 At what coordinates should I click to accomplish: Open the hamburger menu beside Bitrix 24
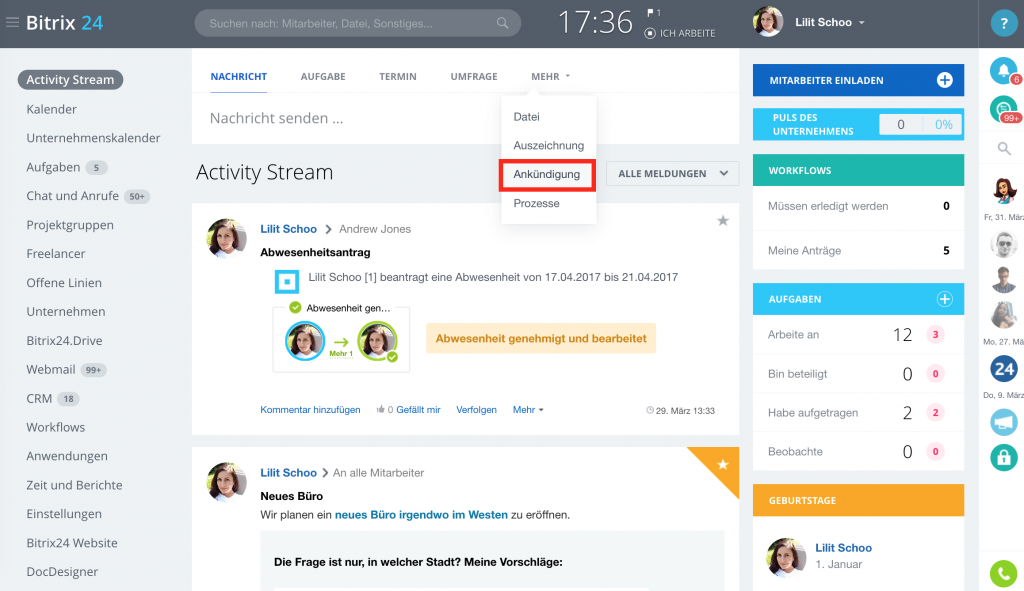[12, 23]
